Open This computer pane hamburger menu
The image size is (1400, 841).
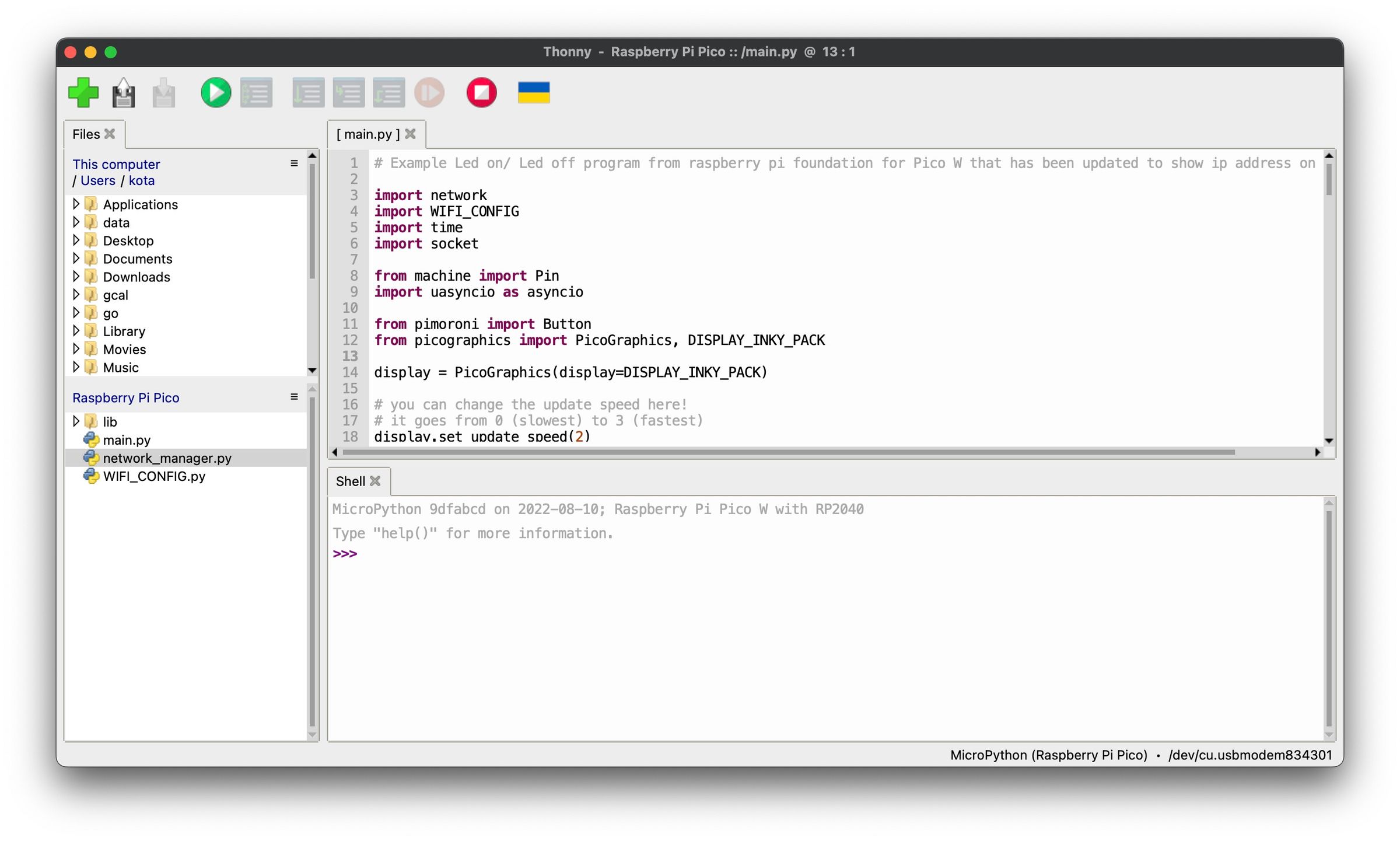(294, 163)
